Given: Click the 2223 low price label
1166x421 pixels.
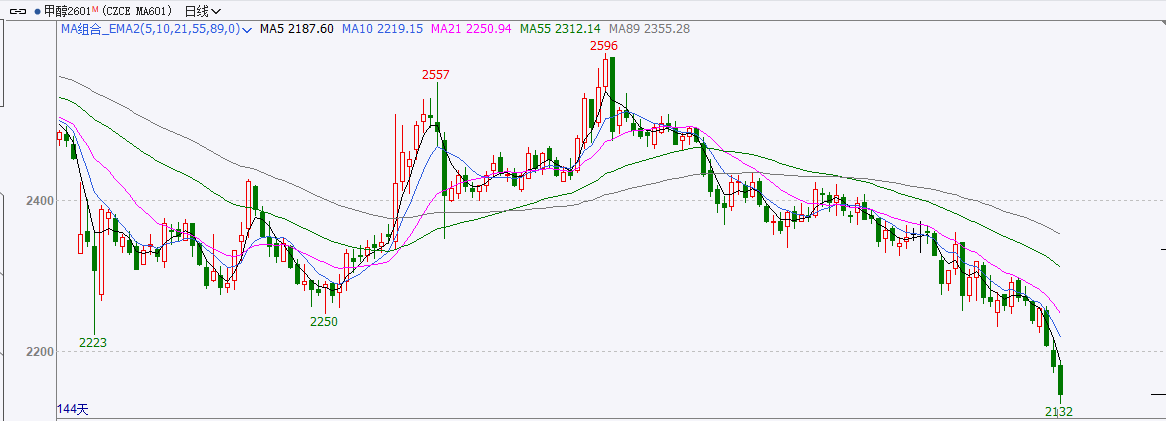Looking at the screenshot, I should pos(93,342).
